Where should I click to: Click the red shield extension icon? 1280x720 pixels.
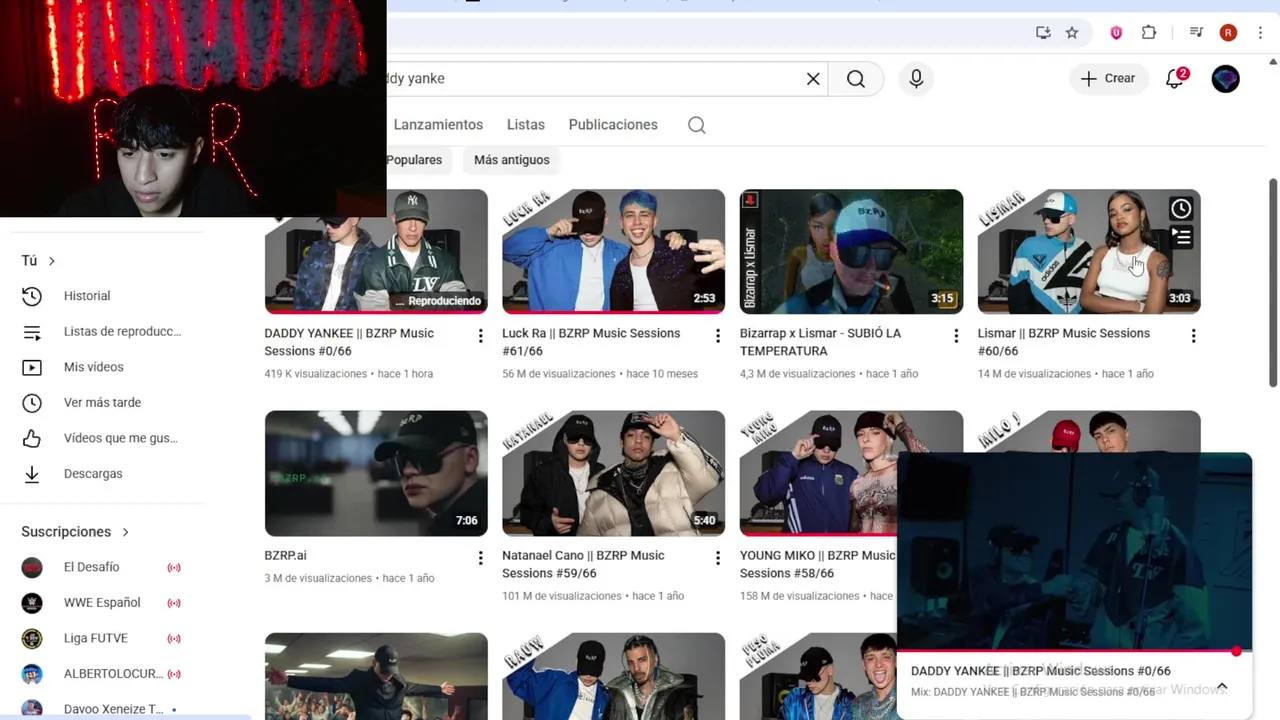(1116, 33)
